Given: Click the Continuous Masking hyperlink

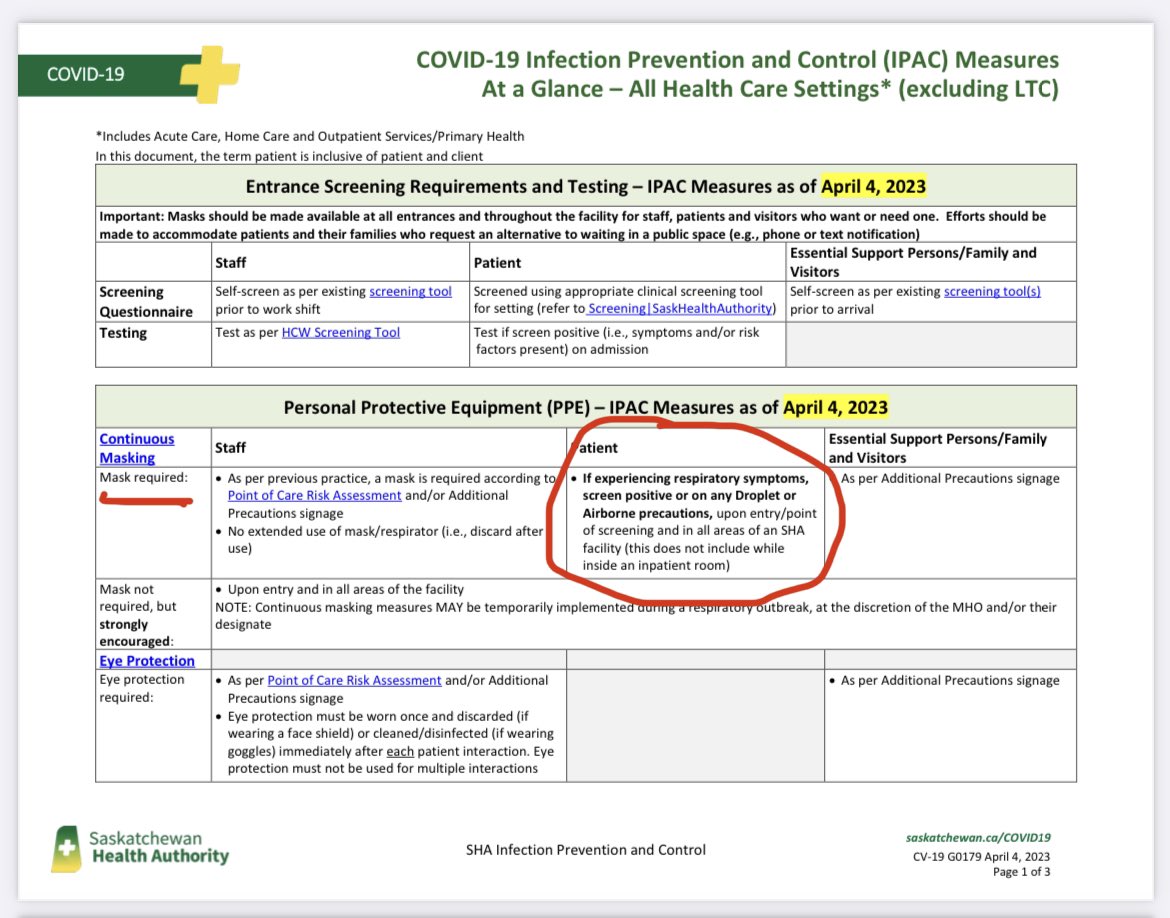Looking at the screenshot, I should pos(136,446).
